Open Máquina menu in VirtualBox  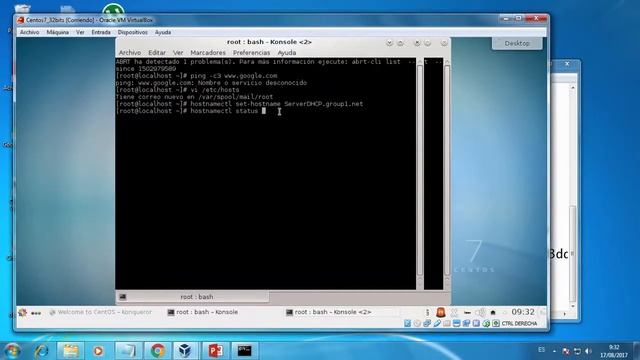click(58, 32)
